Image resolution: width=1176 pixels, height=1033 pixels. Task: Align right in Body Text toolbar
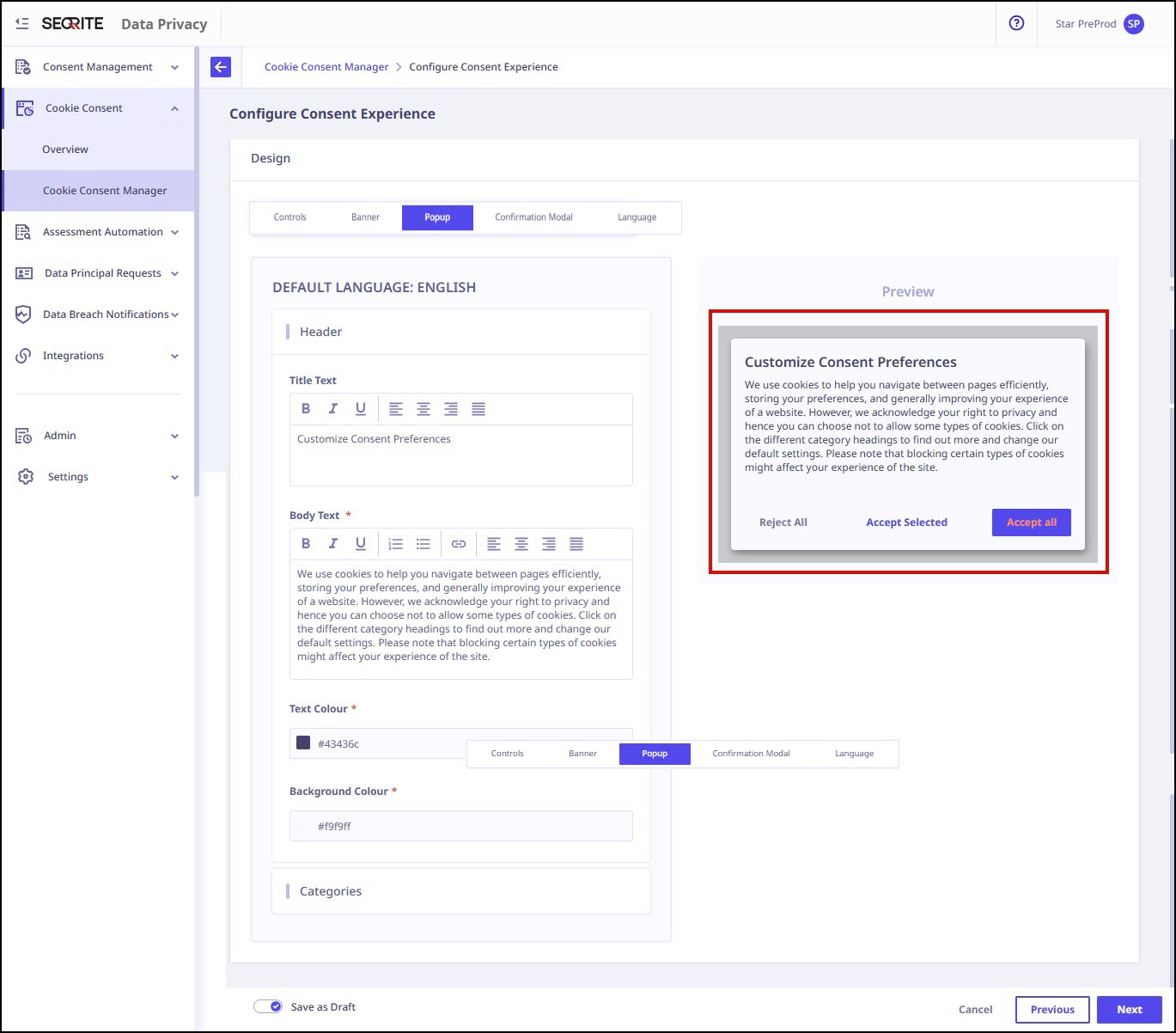[x=549, y=544]
